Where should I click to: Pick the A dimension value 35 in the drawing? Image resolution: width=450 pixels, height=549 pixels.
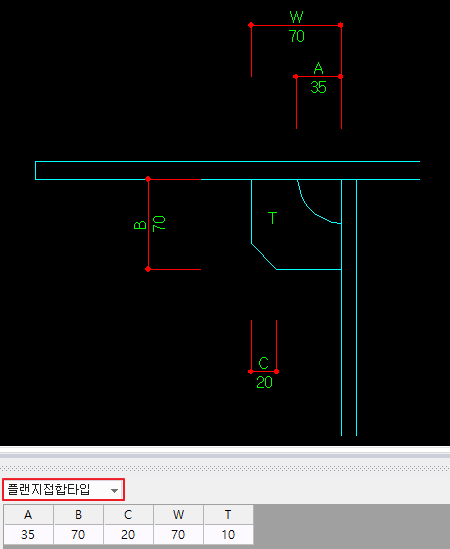(318, 87)
